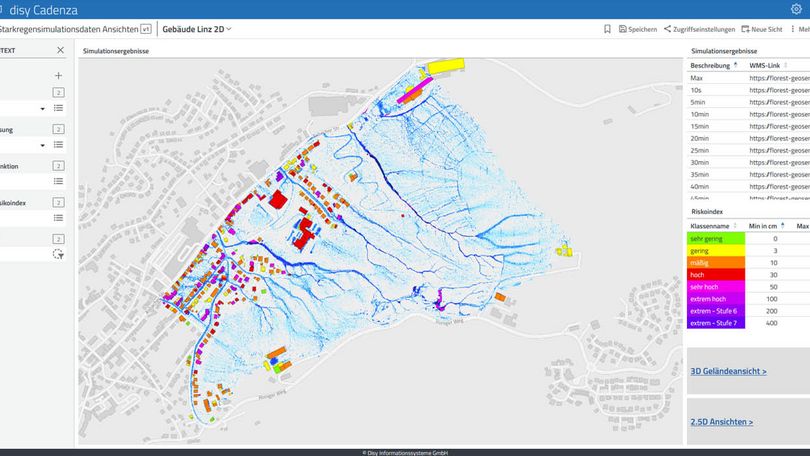Click the bookmark icon in toolbar

pyautogui.click(x=607, y=29)
